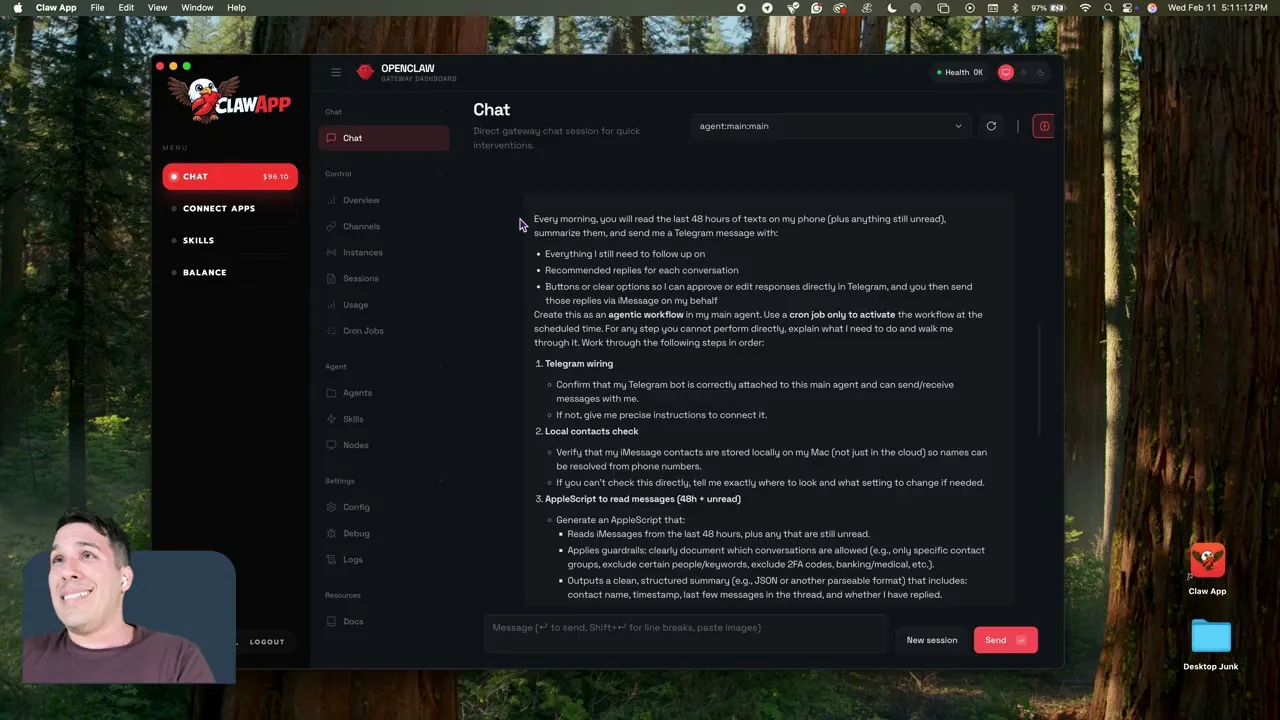
Task: Toggle the brain thinking icon button
Action: point(1044,126)
